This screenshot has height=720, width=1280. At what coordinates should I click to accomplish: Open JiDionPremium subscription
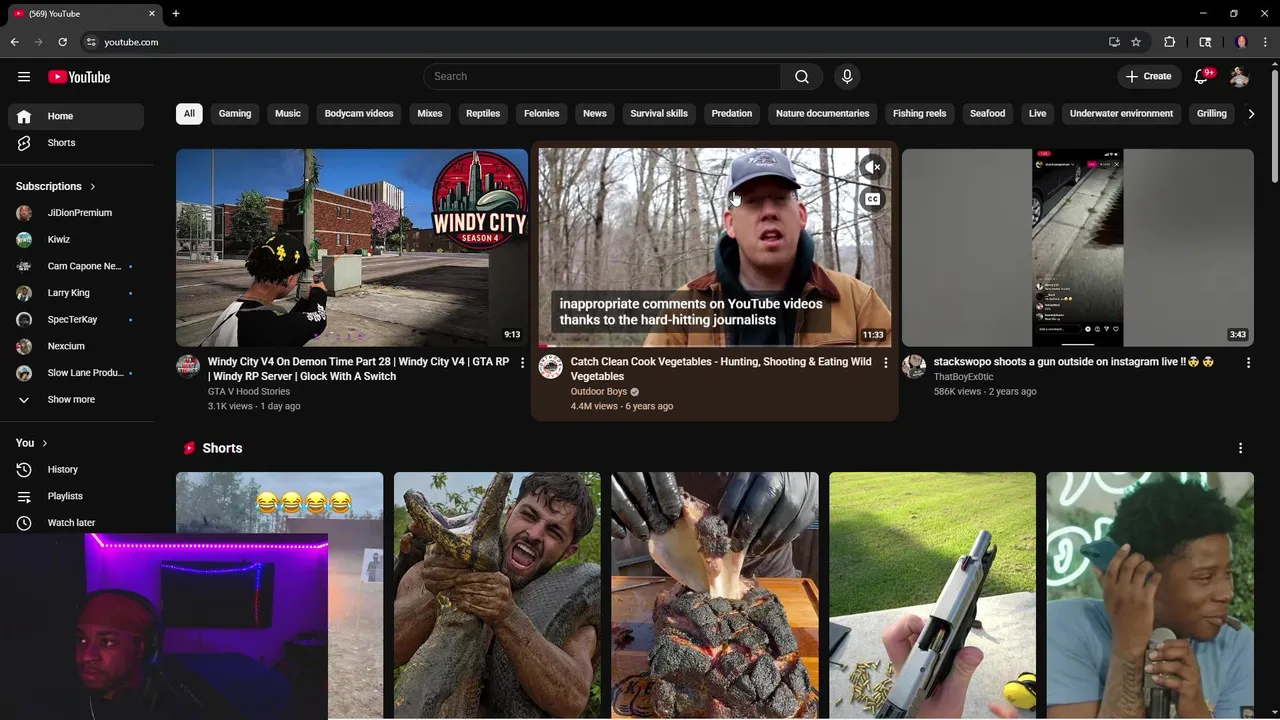pyautogui.click(x=76, y=213)
